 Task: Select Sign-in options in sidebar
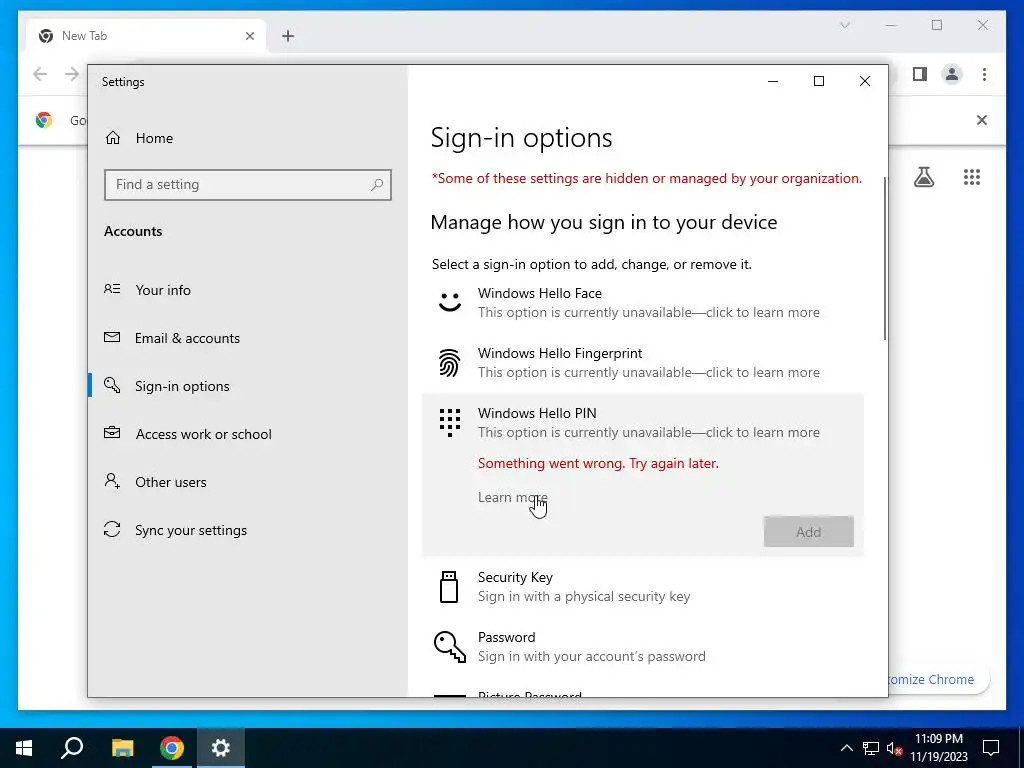coord(248,386)
